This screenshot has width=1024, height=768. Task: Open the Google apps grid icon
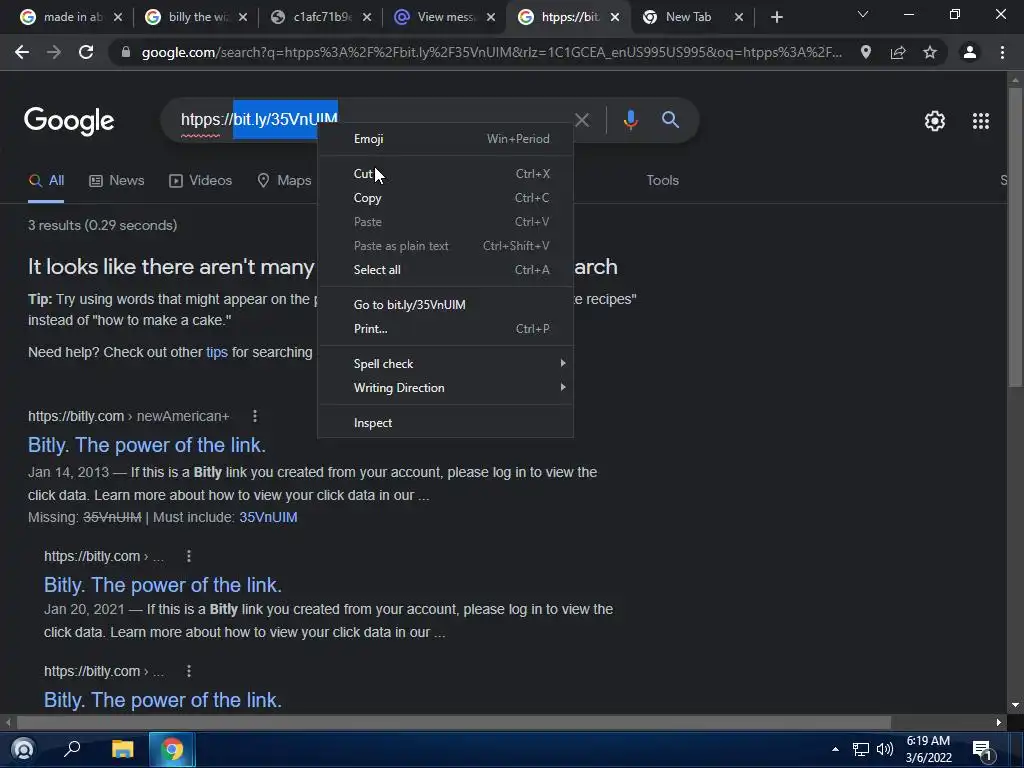[x=981, y=121]
